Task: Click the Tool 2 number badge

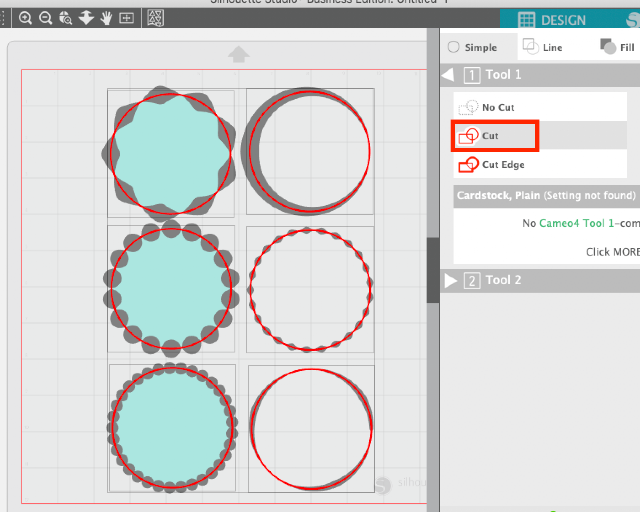Action: pos(472,281)
